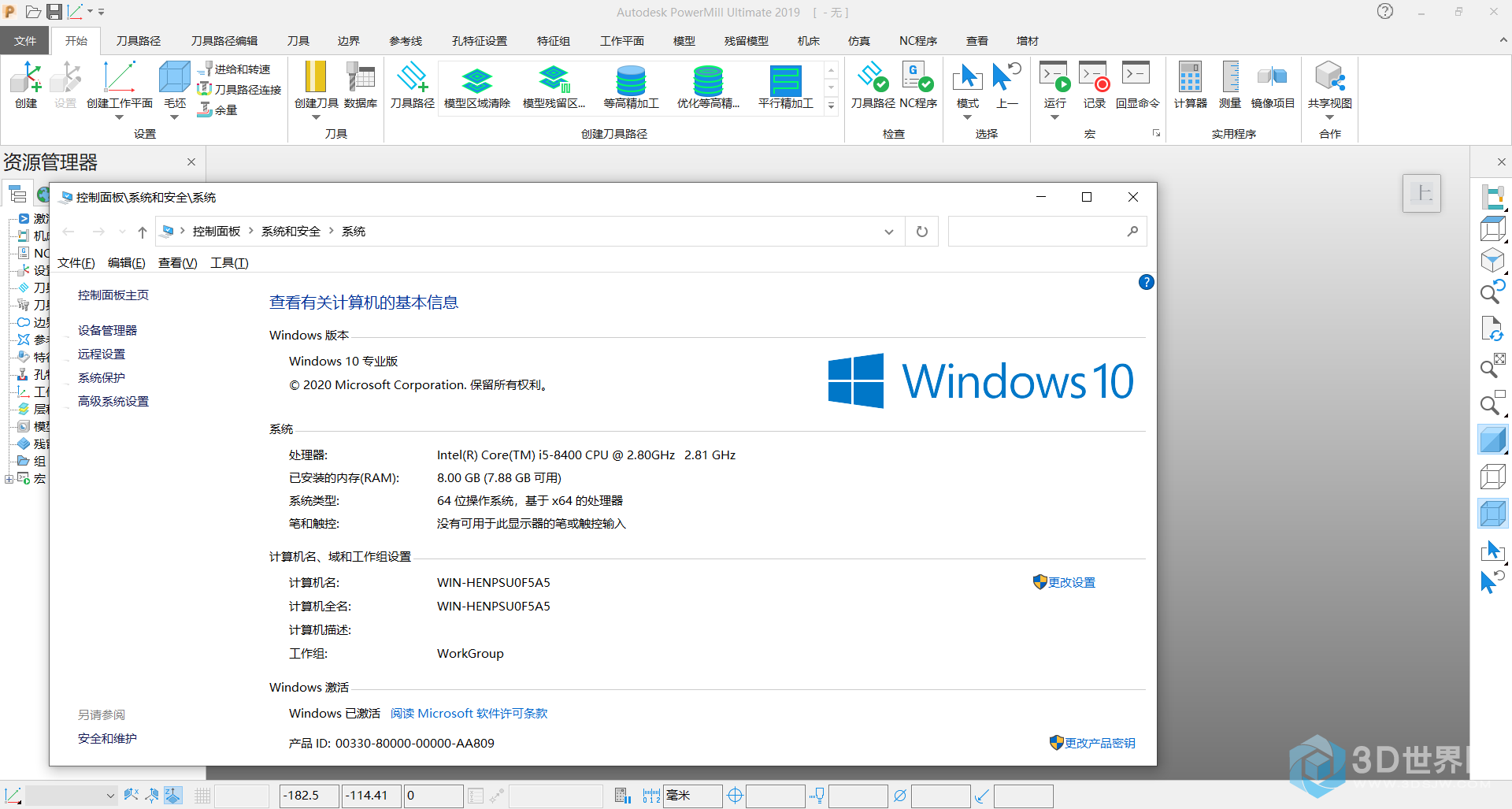Open 进给和转速 feeds and speeds

click(x=235, y=69)
